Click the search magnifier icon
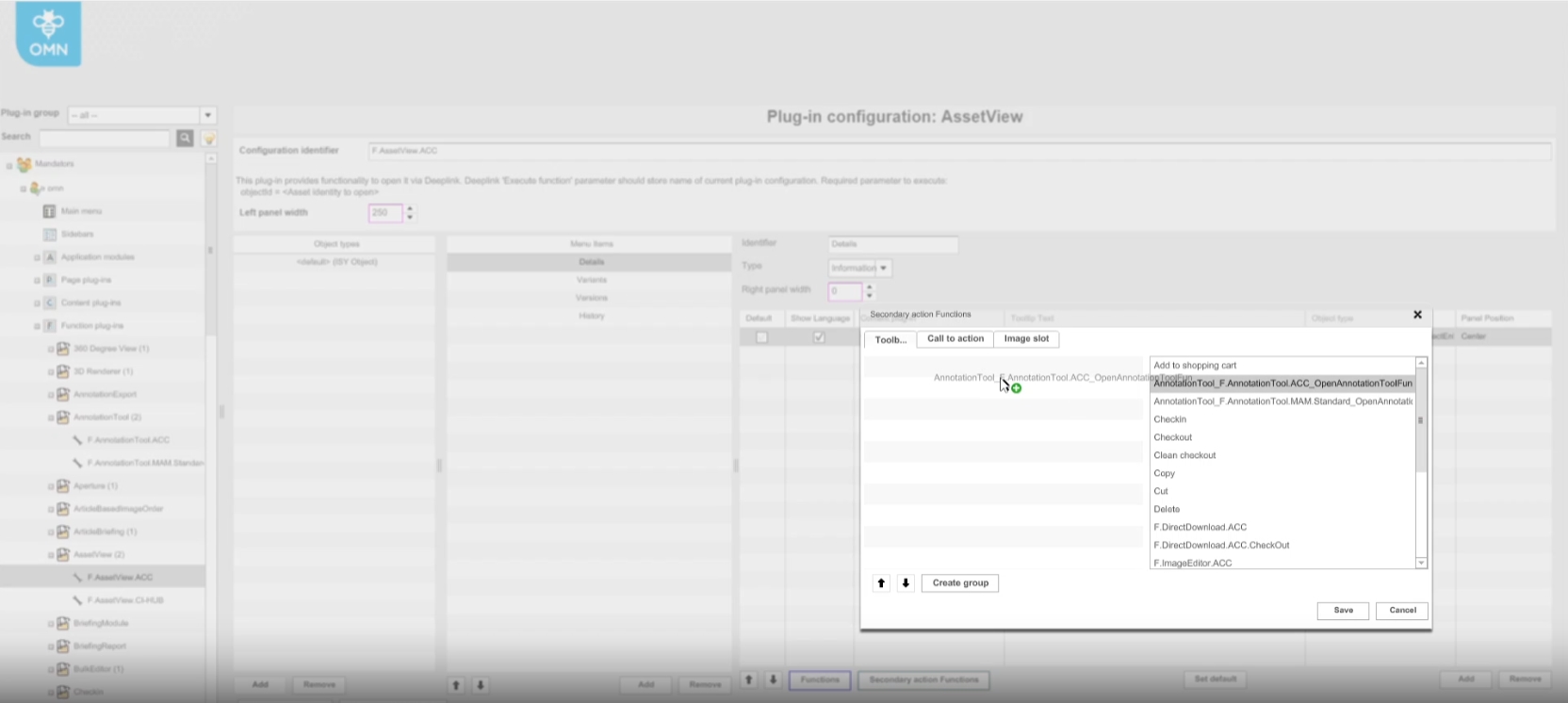The image size is (1568, 703). [x=185, y=139]
